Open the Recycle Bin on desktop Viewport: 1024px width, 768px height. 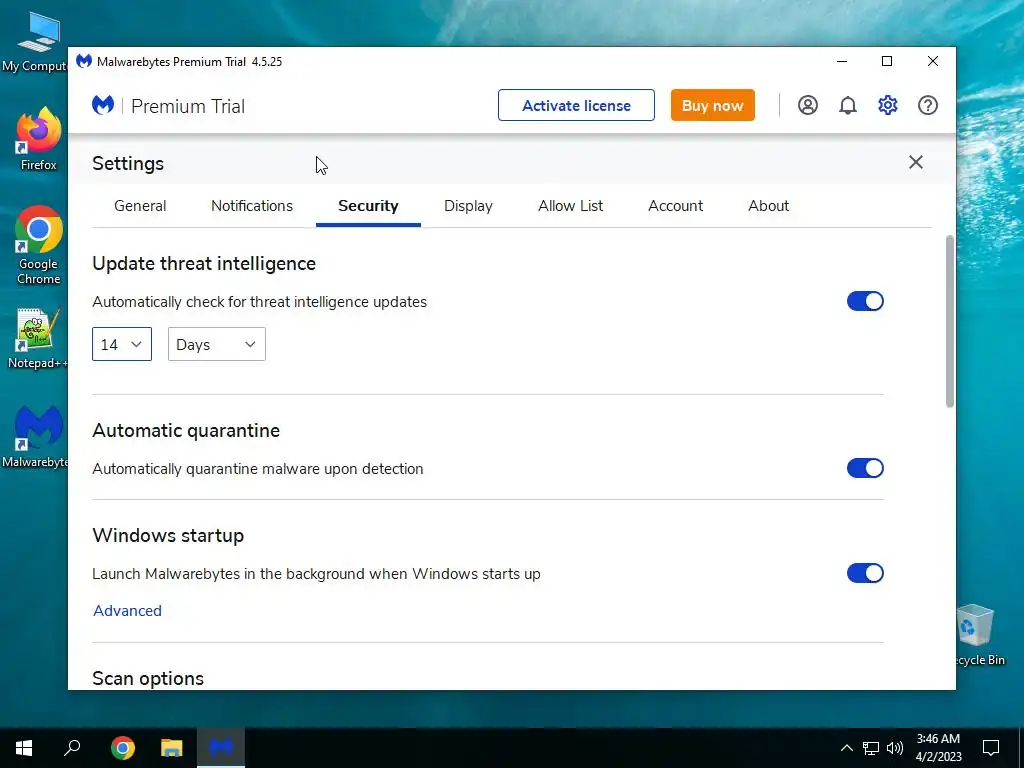pyautogui.click(x=978, y=635)
